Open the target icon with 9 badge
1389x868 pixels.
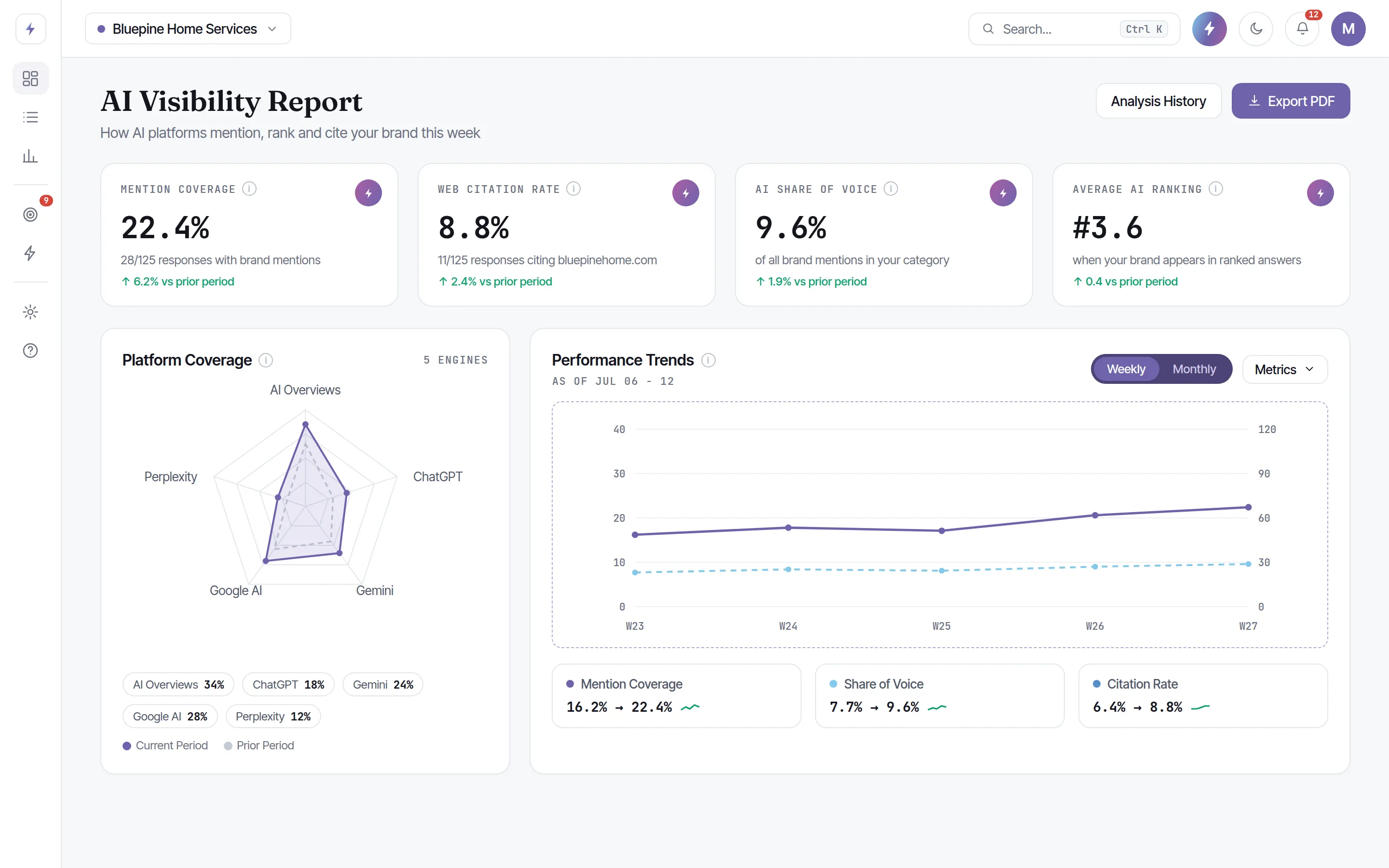(30, 214)
